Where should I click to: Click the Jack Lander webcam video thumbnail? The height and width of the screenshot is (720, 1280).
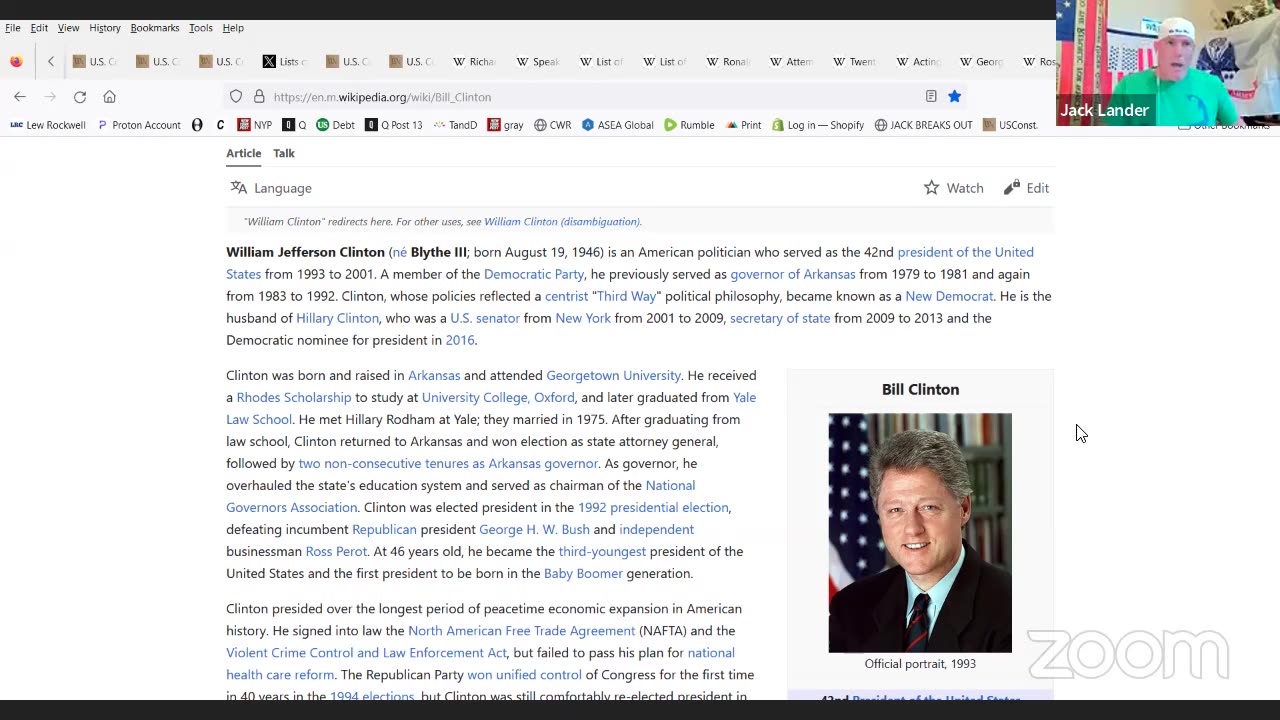tap(1168, 63)
